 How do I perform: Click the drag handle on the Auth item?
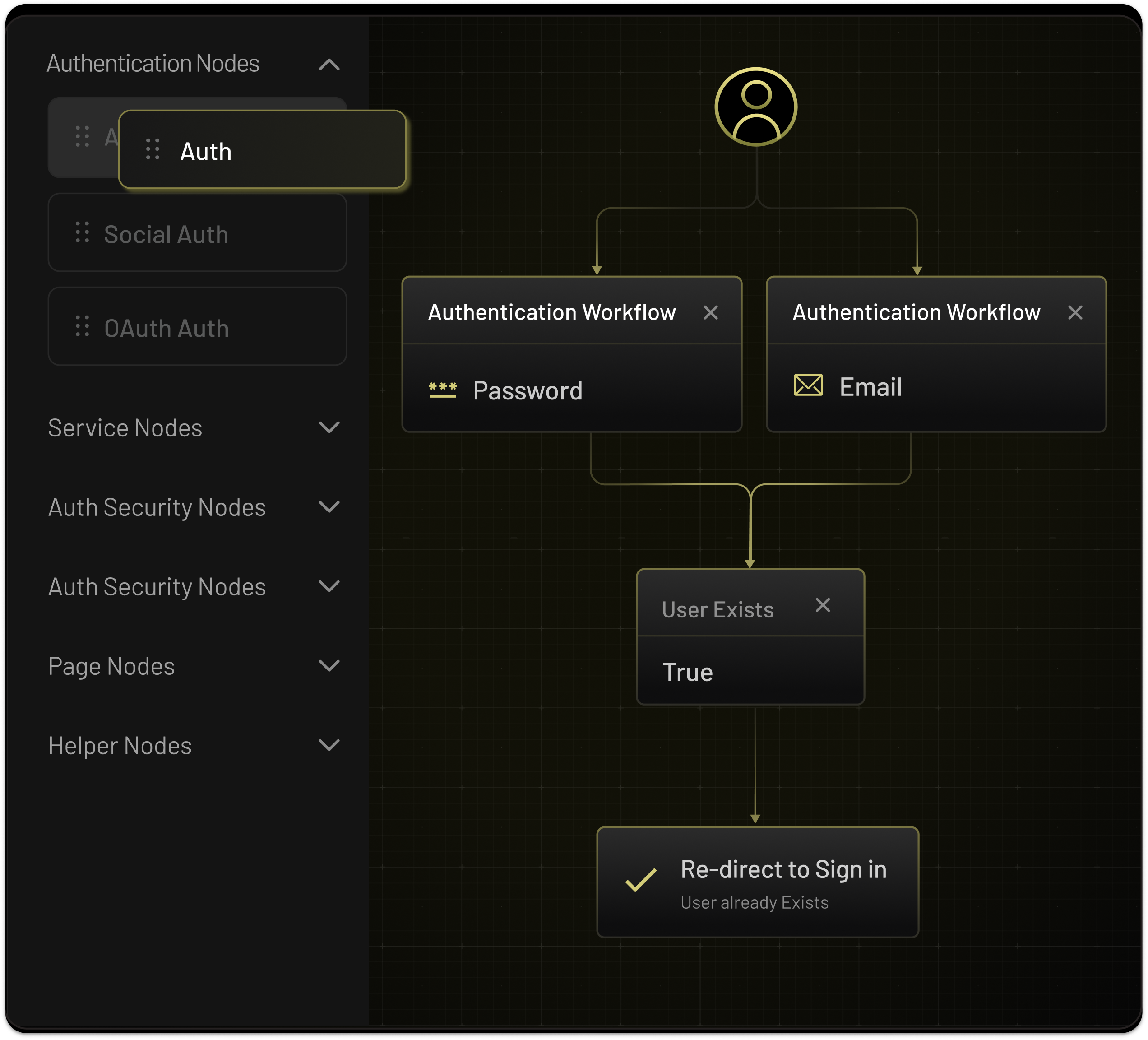tap(152, 150)
